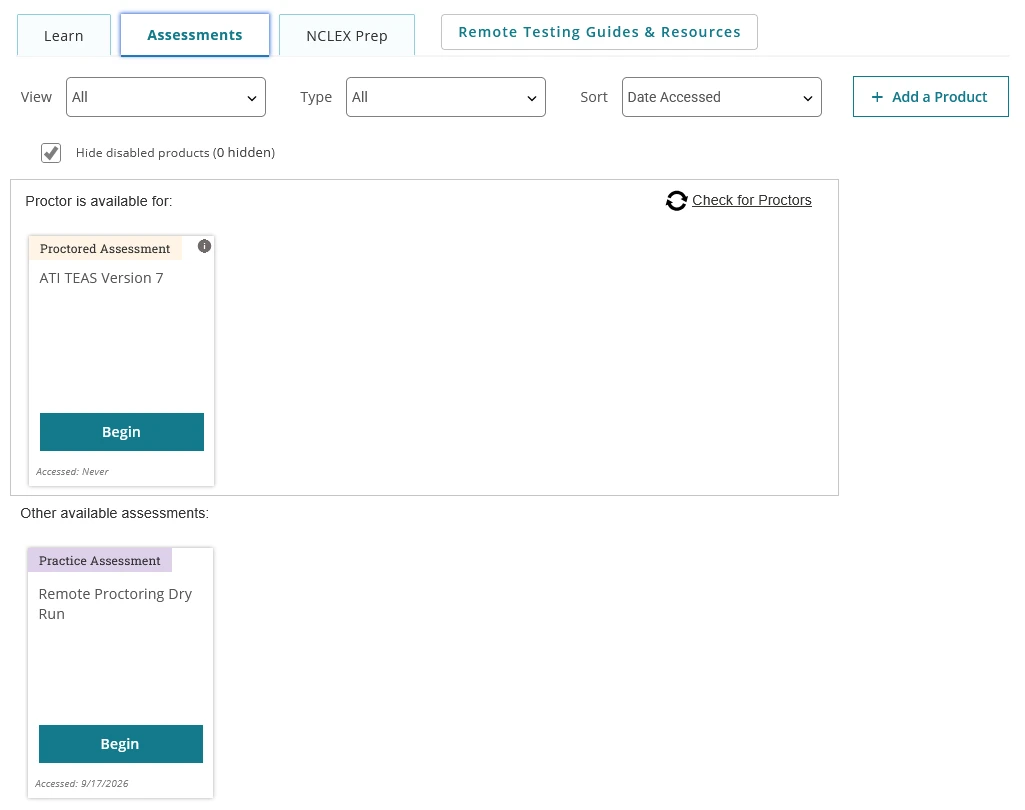The width and height of the screenshot is (1025, 810).
Task: Click the refresh icon beside Check for Proctors
Action: click(x=677, y=201)
